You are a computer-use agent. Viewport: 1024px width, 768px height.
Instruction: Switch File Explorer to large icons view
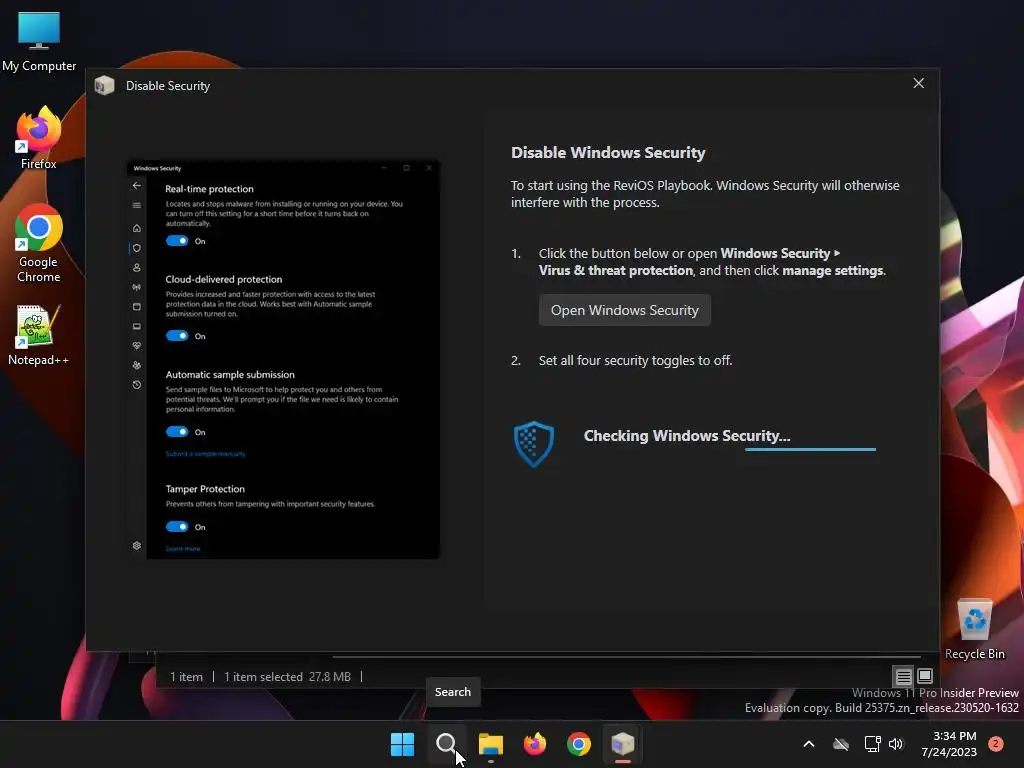(925, 676)
